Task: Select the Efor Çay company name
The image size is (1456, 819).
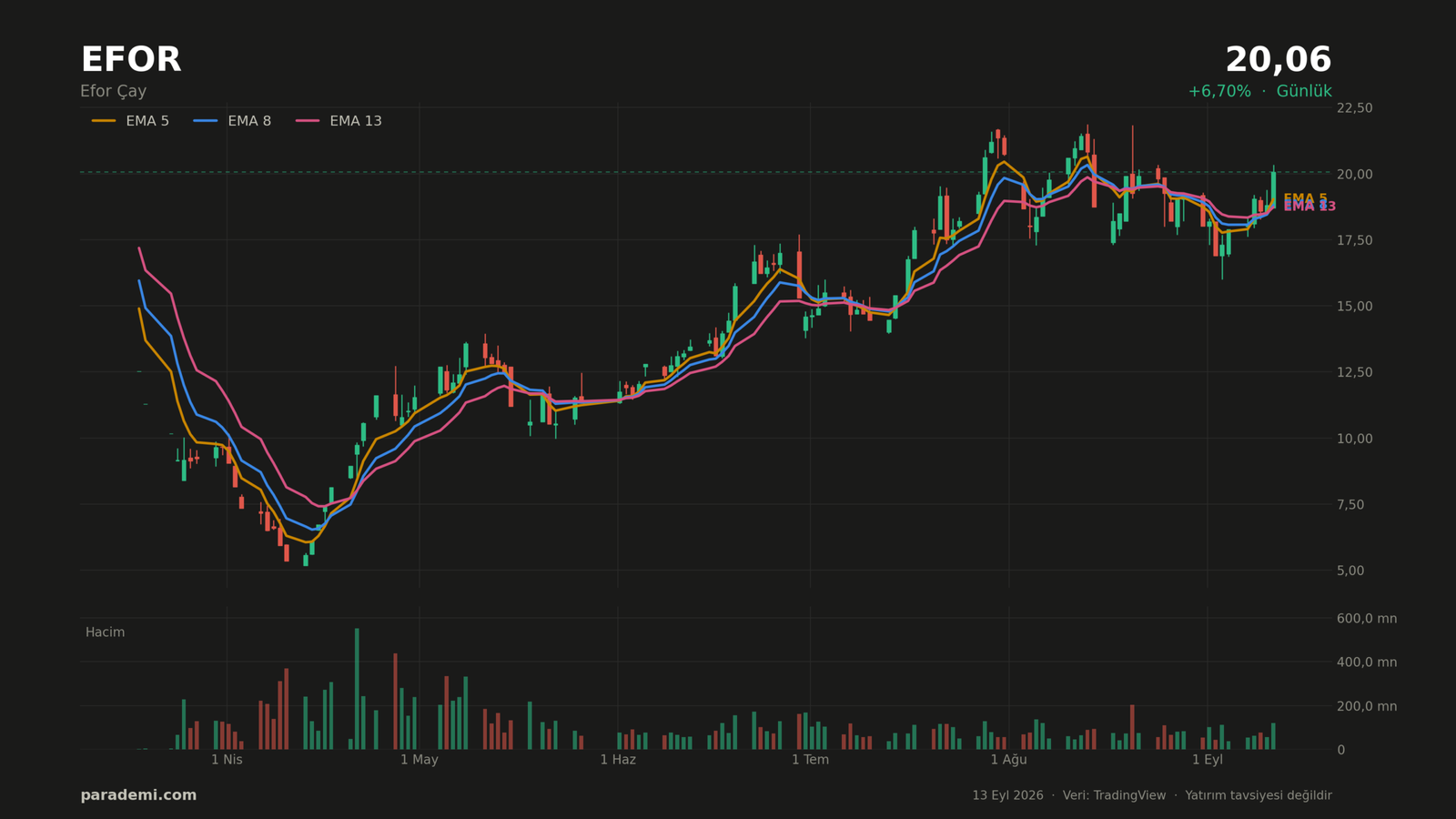Action: click(x=113, y=92)
